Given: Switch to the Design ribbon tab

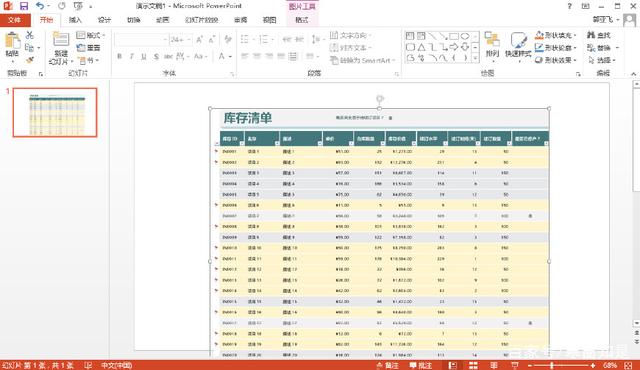Looking at the screenshot, I should 104,20.
